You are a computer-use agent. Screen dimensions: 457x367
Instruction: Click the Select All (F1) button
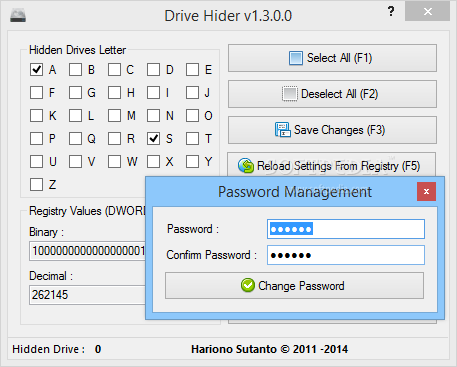coord(332,58)
